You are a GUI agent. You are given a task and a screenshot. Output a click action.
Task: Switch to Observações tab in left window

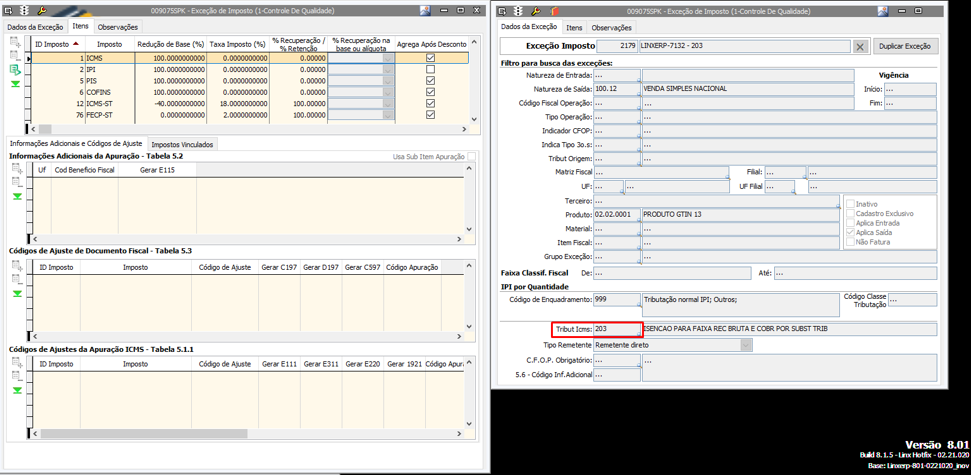(117, 27)
